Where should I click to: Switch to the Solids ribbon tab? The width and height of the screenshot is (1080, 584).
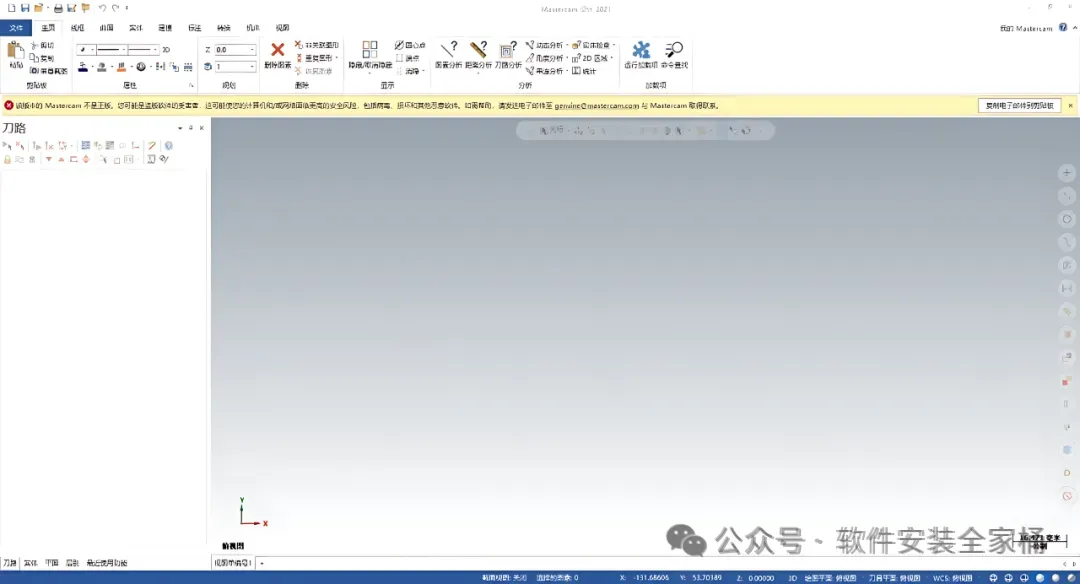136,28
